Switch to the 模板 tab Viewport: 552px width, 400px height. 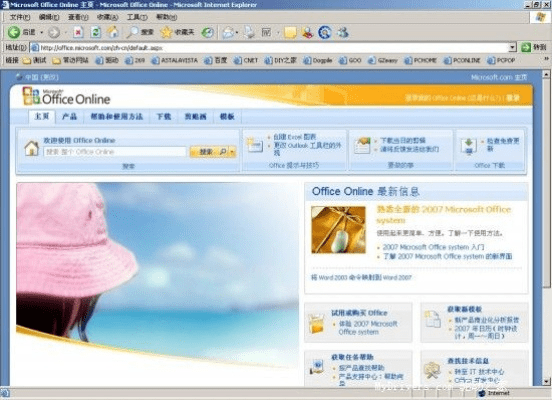[227, 117]
